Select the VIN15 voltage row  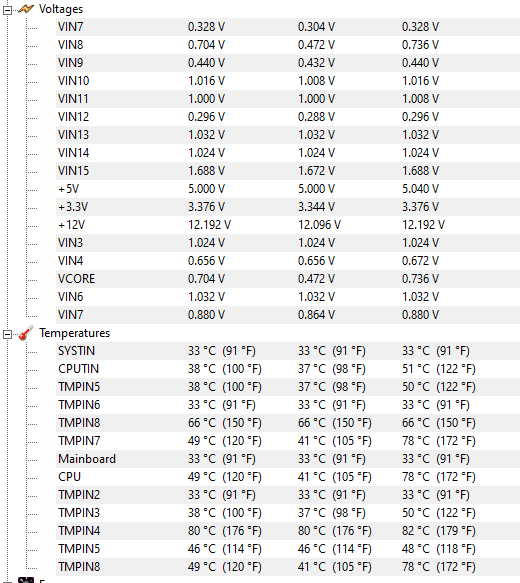[288, 171]
